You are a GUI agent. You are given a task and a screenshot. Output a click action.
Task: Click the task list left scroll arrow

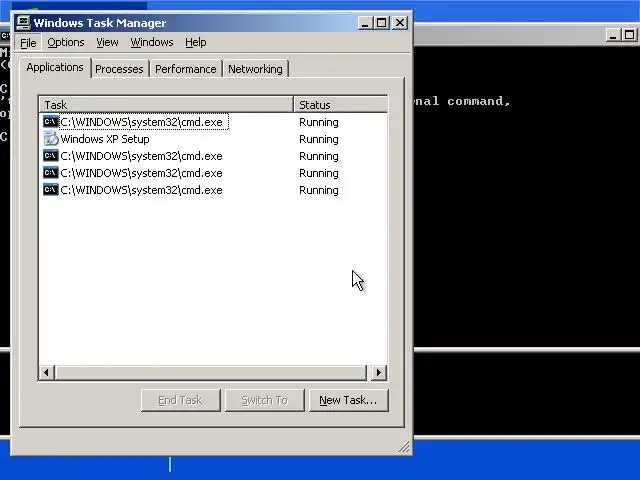(x=47, y=372)
